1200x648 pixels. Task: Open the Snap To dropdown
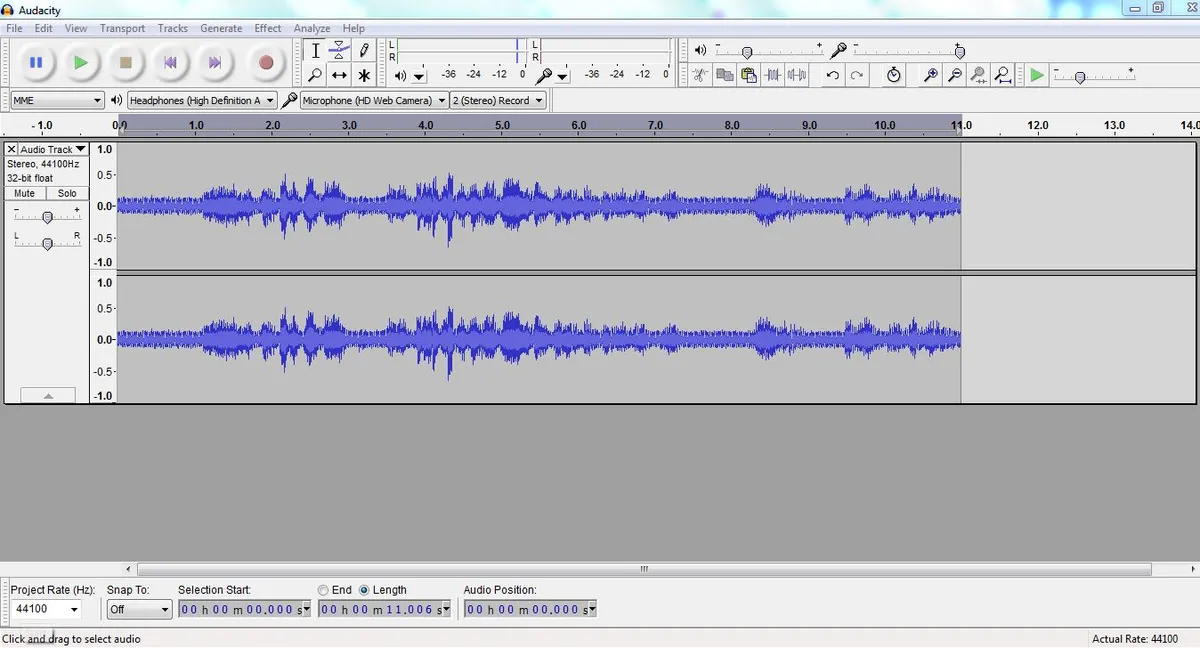[139, 609]
